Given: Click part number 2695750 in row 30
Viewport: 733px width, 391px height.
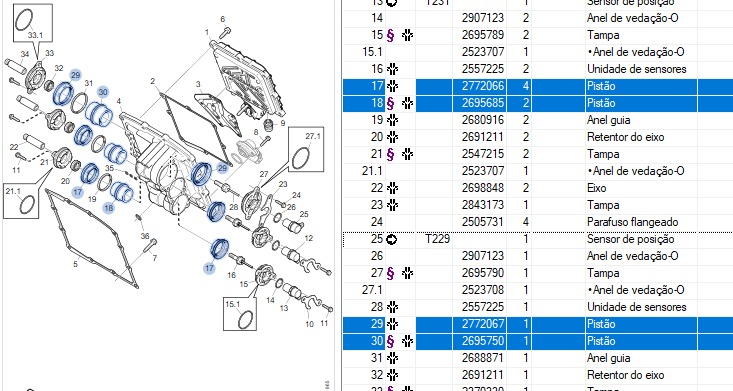Looking at the screenshot, I should click(483, 341).
